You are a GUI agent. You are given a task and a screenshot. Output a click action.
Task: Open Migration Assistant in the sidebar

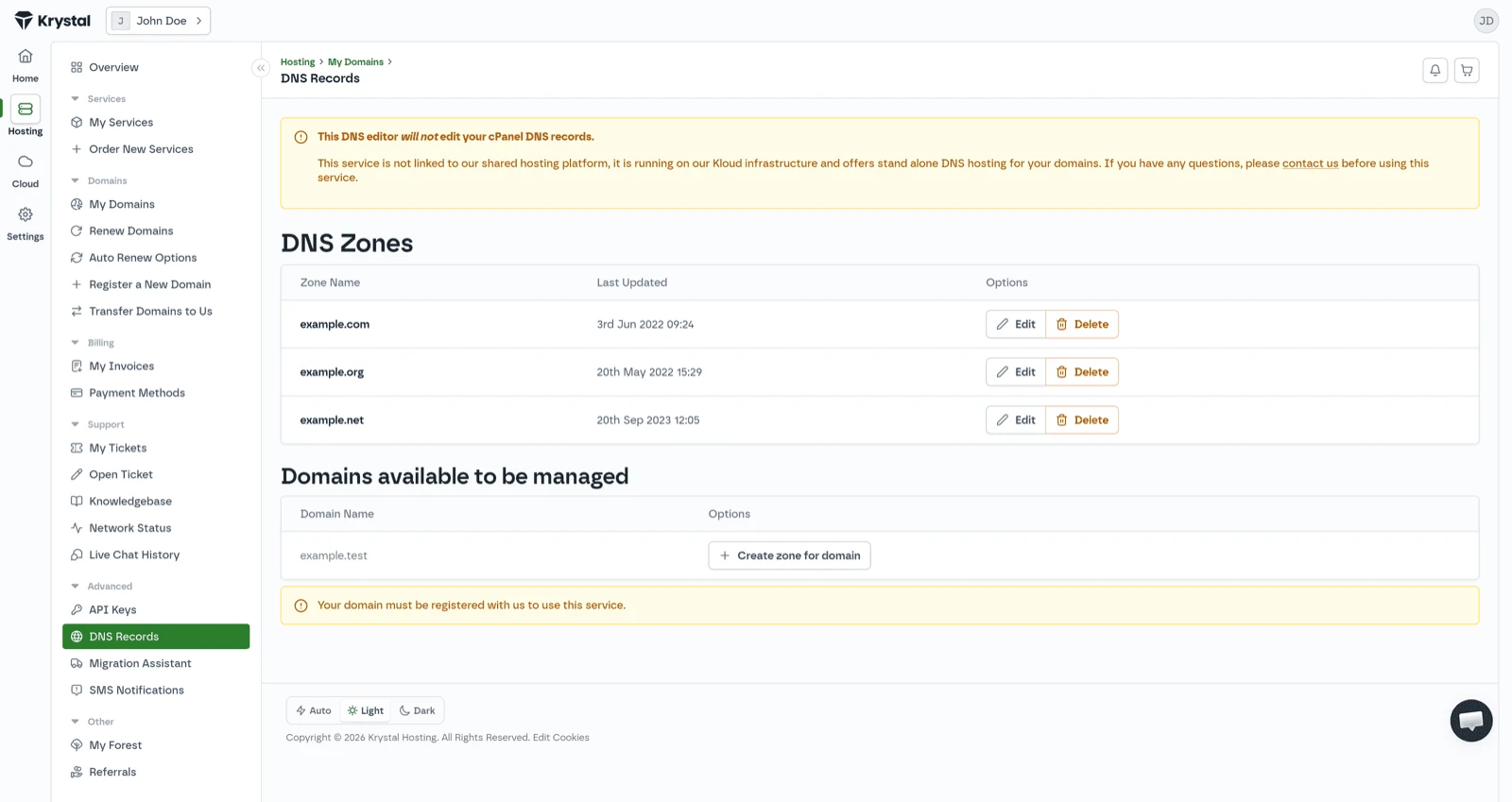[x=156, y=663]
